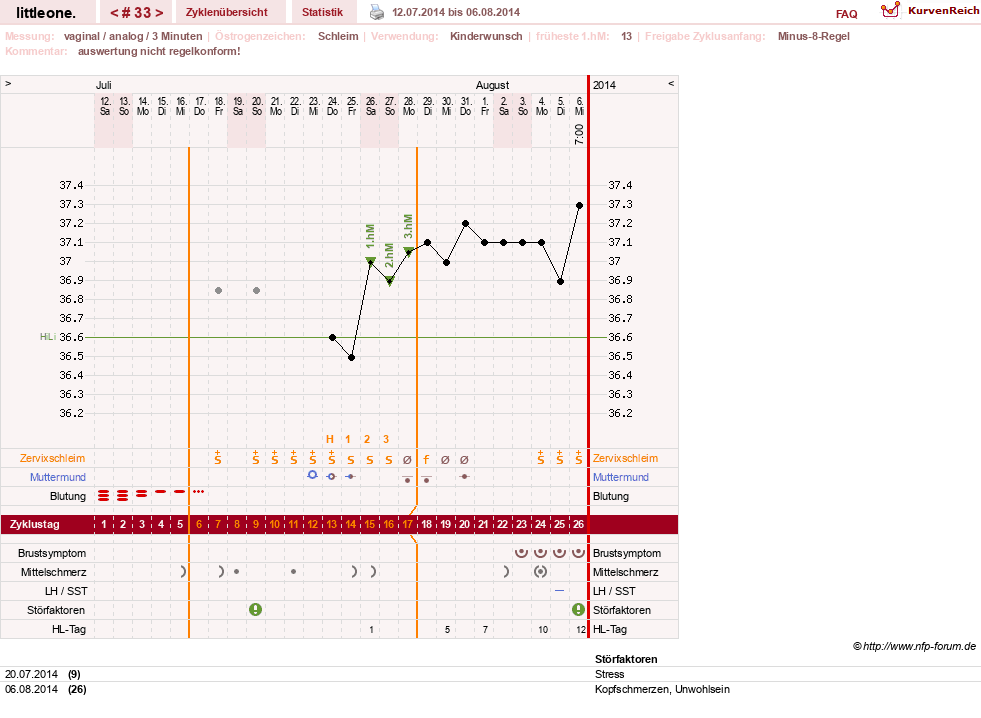The image size is (981, 718).
Task: Click the Mittelschmerz right bracket on day 5
Action: (183, 572)
